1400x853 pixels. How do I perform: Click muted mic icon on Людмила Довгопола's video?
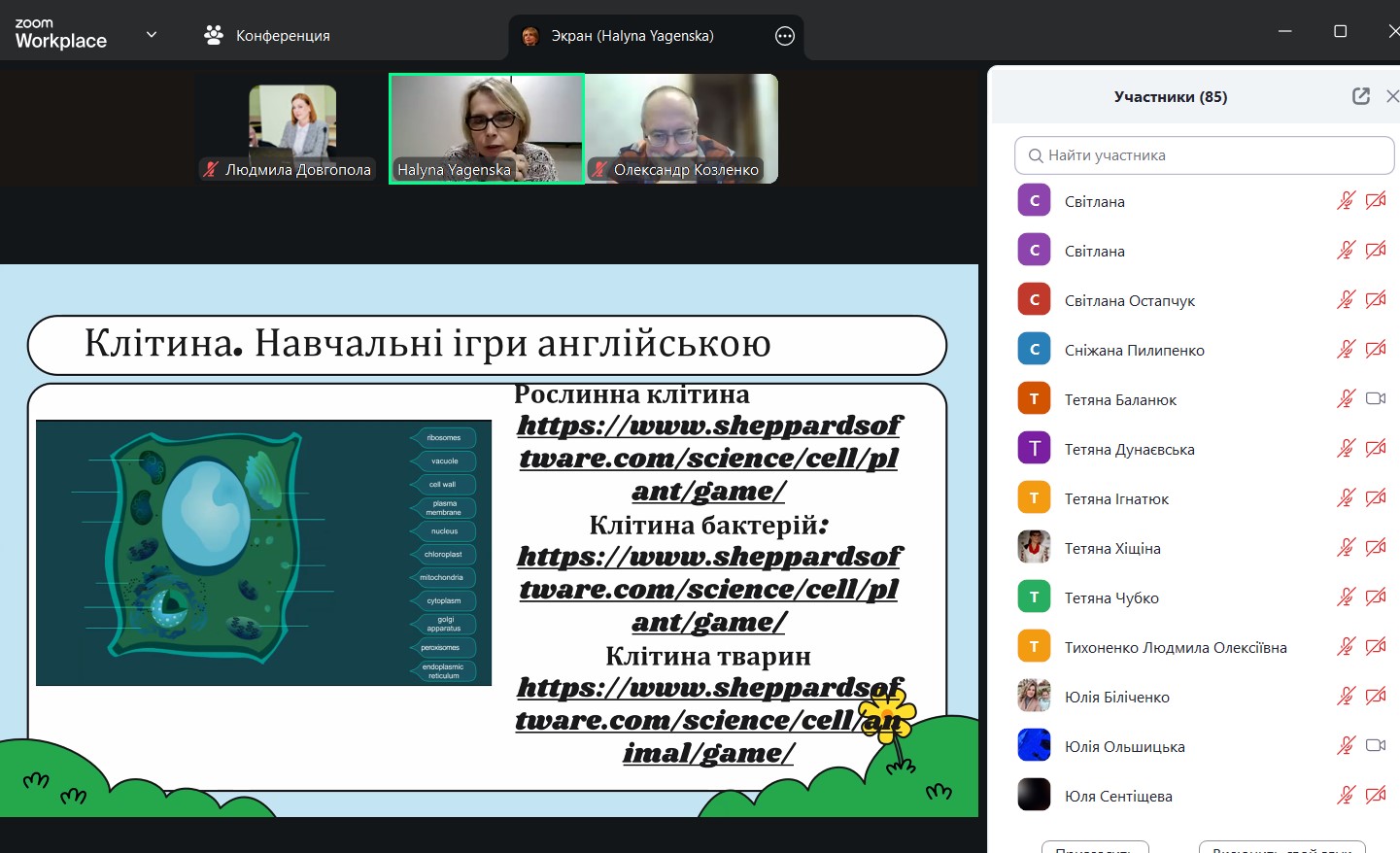click(x=211, y=169)
